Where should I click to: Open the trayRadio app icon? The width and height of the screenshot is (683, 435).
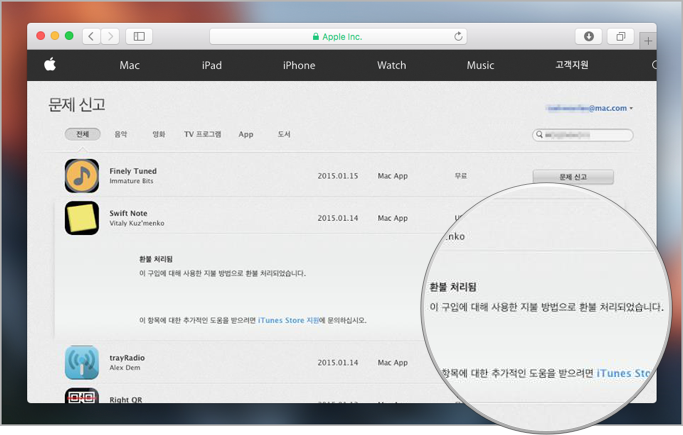tap(82, 363)
